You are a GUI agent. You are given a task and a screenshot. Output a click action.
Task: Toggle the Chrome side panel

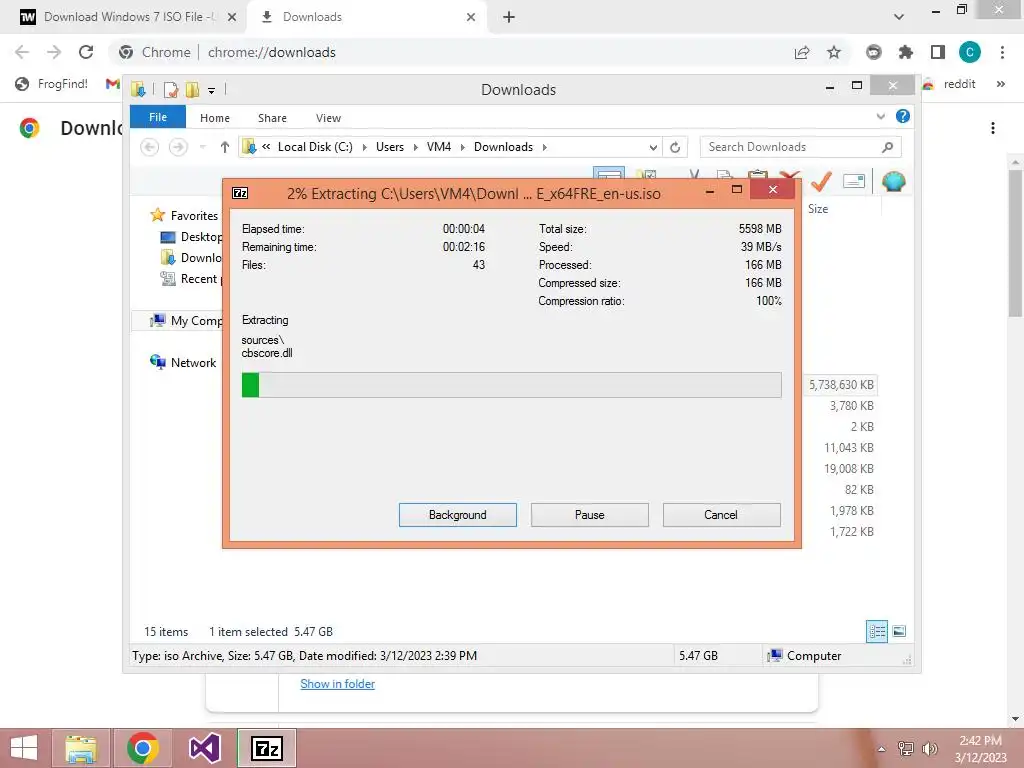938,52
